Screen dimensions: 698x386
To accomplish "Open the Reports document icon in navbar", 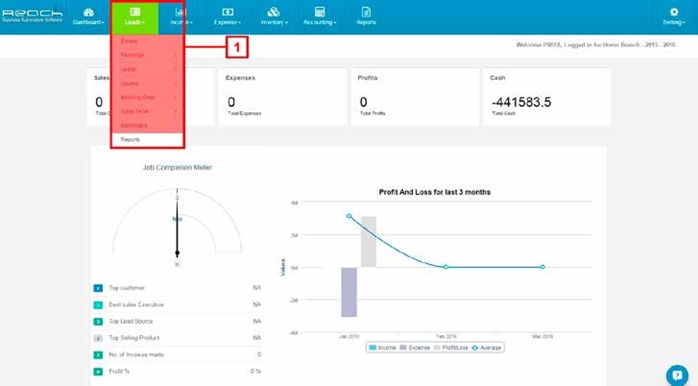I will tap(366, 12).
